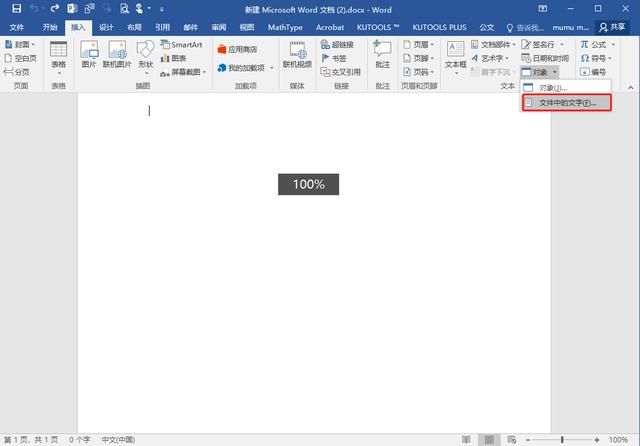
Task: Open the MathType tab
Action: [285, 27]
